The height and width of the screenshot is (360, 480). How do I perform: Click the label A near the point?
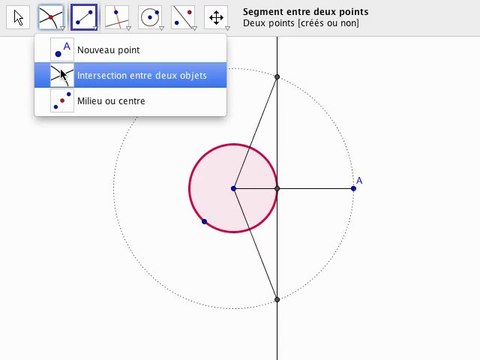tap(359, 181)
